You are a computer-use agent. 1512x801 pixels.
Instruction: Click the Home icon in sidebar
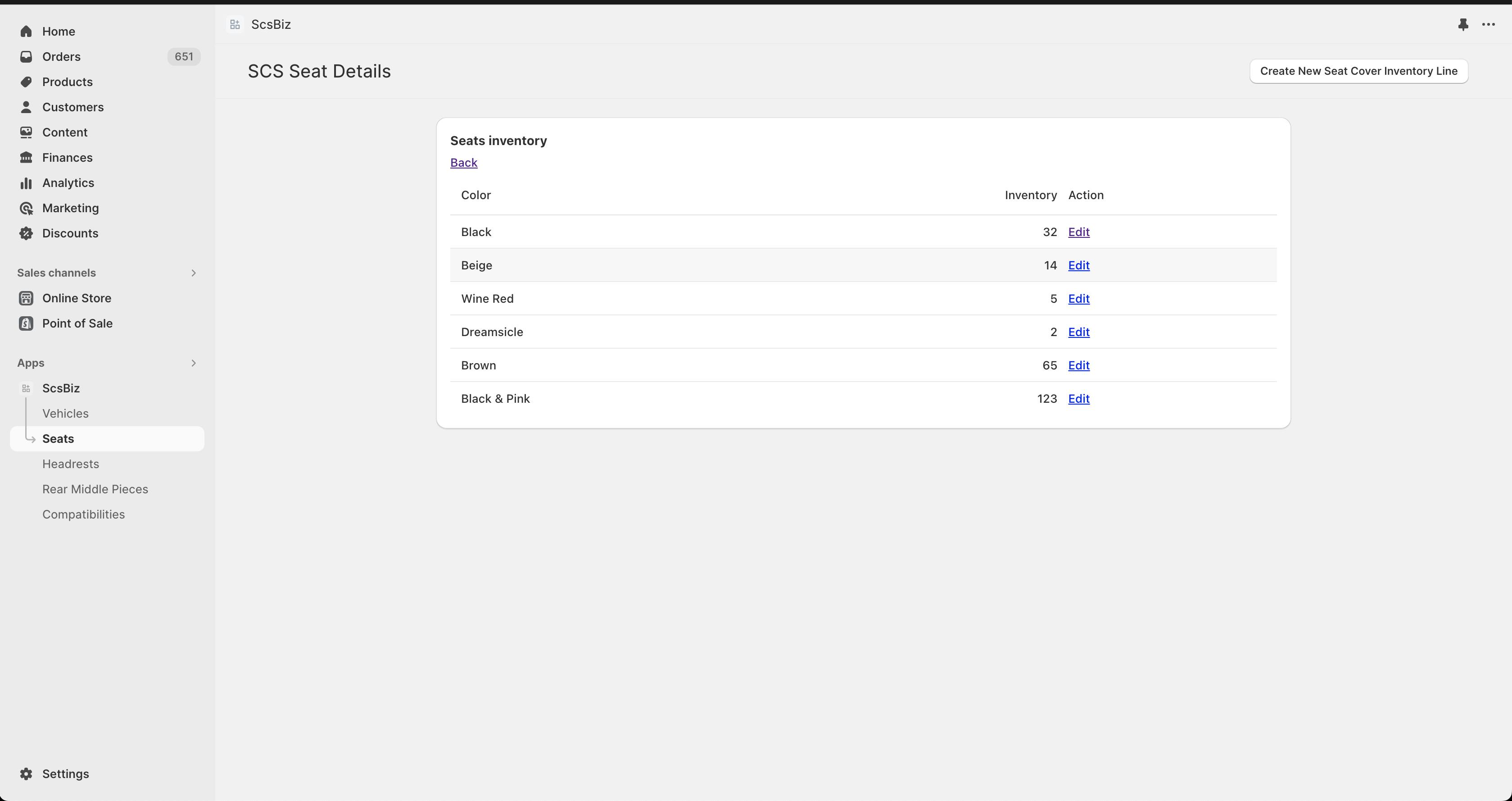[x=26, y=31]
